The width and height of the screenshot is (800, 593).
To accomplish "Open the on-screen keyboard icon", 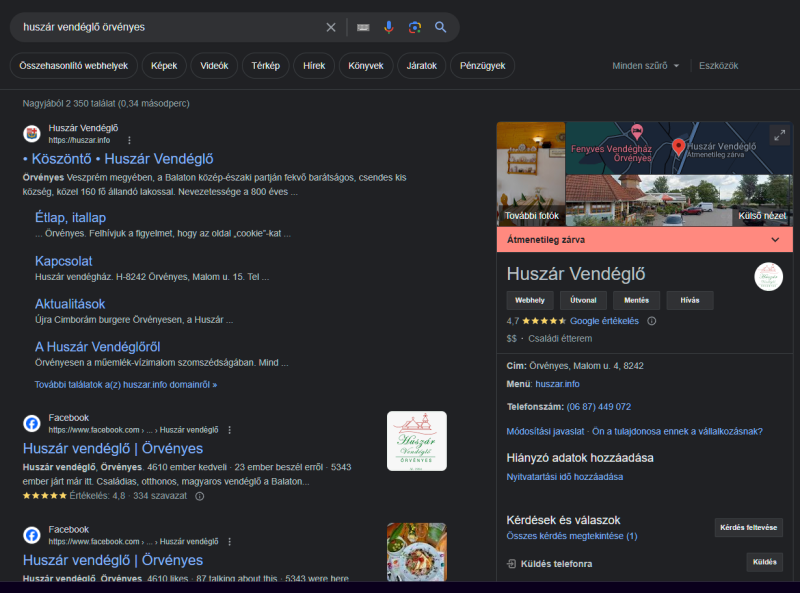I will (x=363, y=27).
